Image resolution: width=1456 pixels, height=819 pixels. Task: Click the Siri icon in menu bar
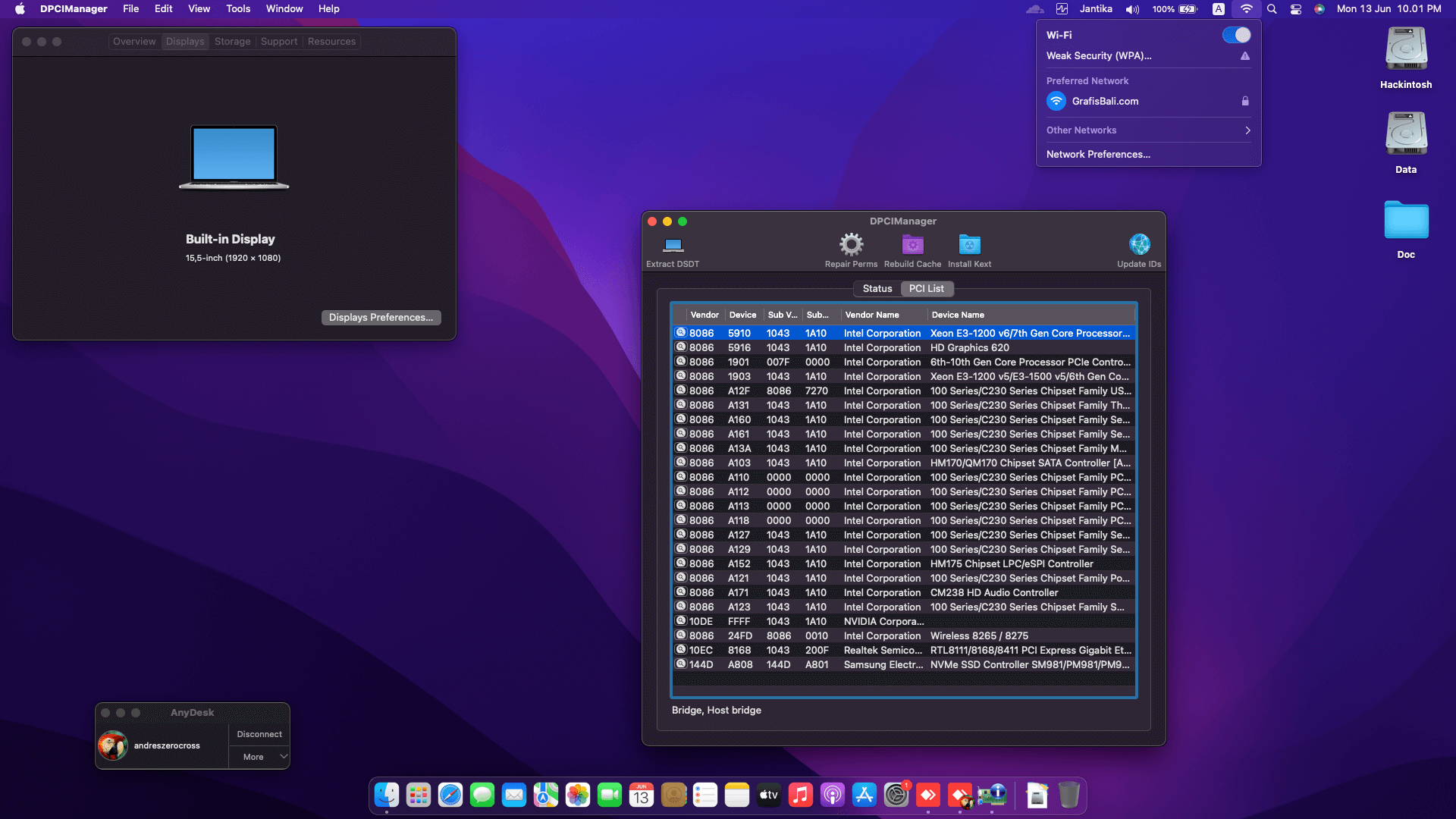pos(1319,9)
